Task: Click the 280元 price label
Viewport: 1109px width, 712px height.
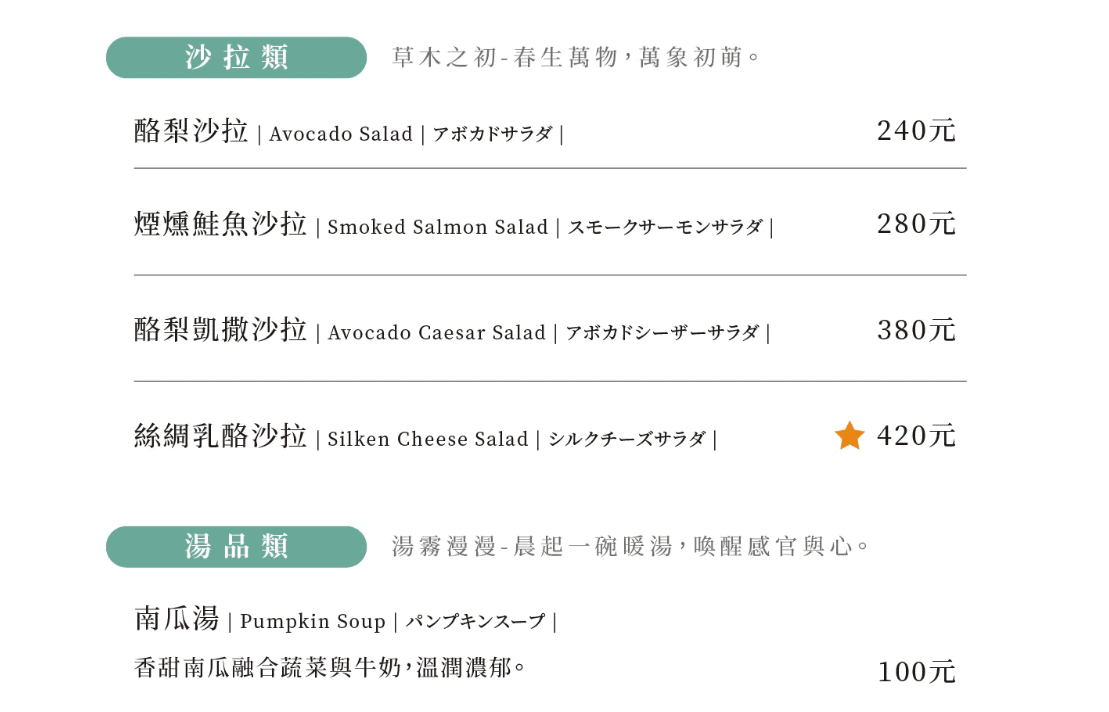Action: pyautogui.click(x=916, y=224)
